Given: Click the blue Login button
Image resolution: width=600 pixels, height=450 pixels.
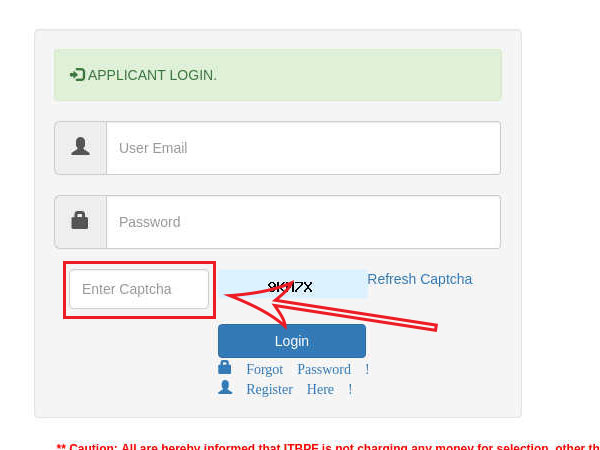Looking at the screenshot, I should pos(292,341).
